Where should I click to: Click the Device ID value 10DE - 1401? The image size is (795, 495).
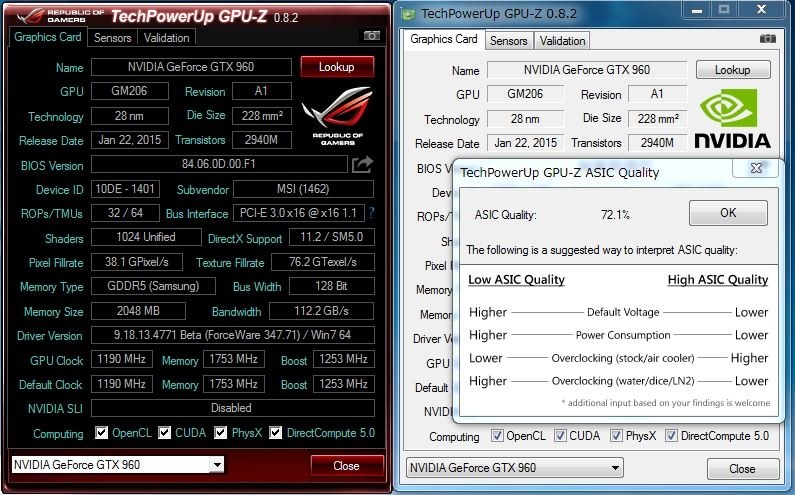125,189
